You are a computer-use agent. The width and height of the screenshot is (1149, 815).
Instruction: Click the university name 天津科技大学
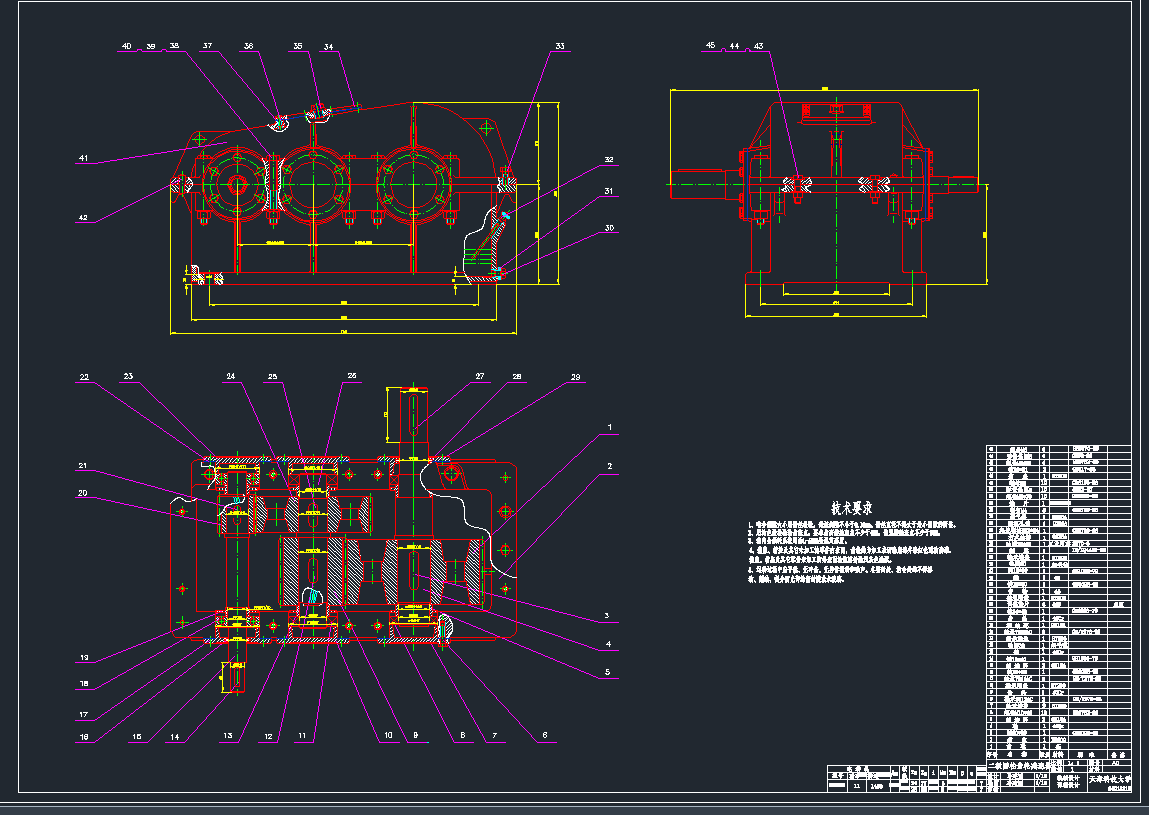[x=1111, y=780]
